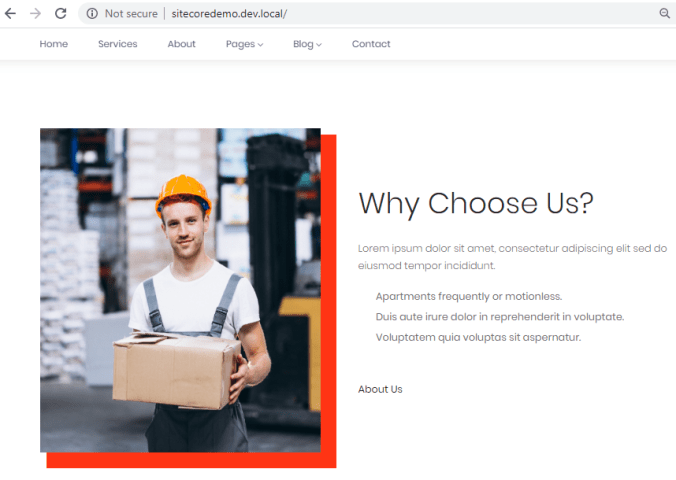Viewport: 676px width, 480px height.
Task: Expand the Blog dropdown chevron
Action: click(319, 44)
